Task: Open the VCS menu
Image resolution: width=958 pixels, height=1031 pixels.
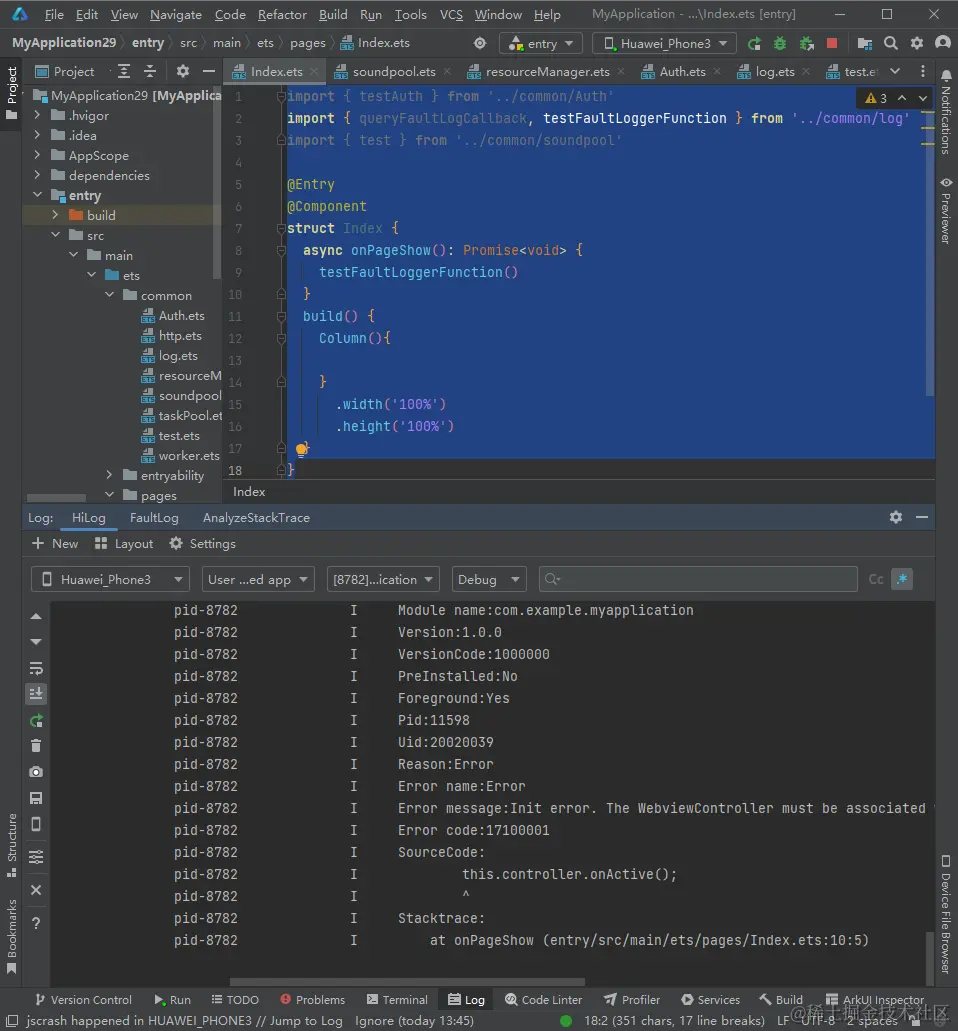Action: pyautogui.click(x=451, y=14)
